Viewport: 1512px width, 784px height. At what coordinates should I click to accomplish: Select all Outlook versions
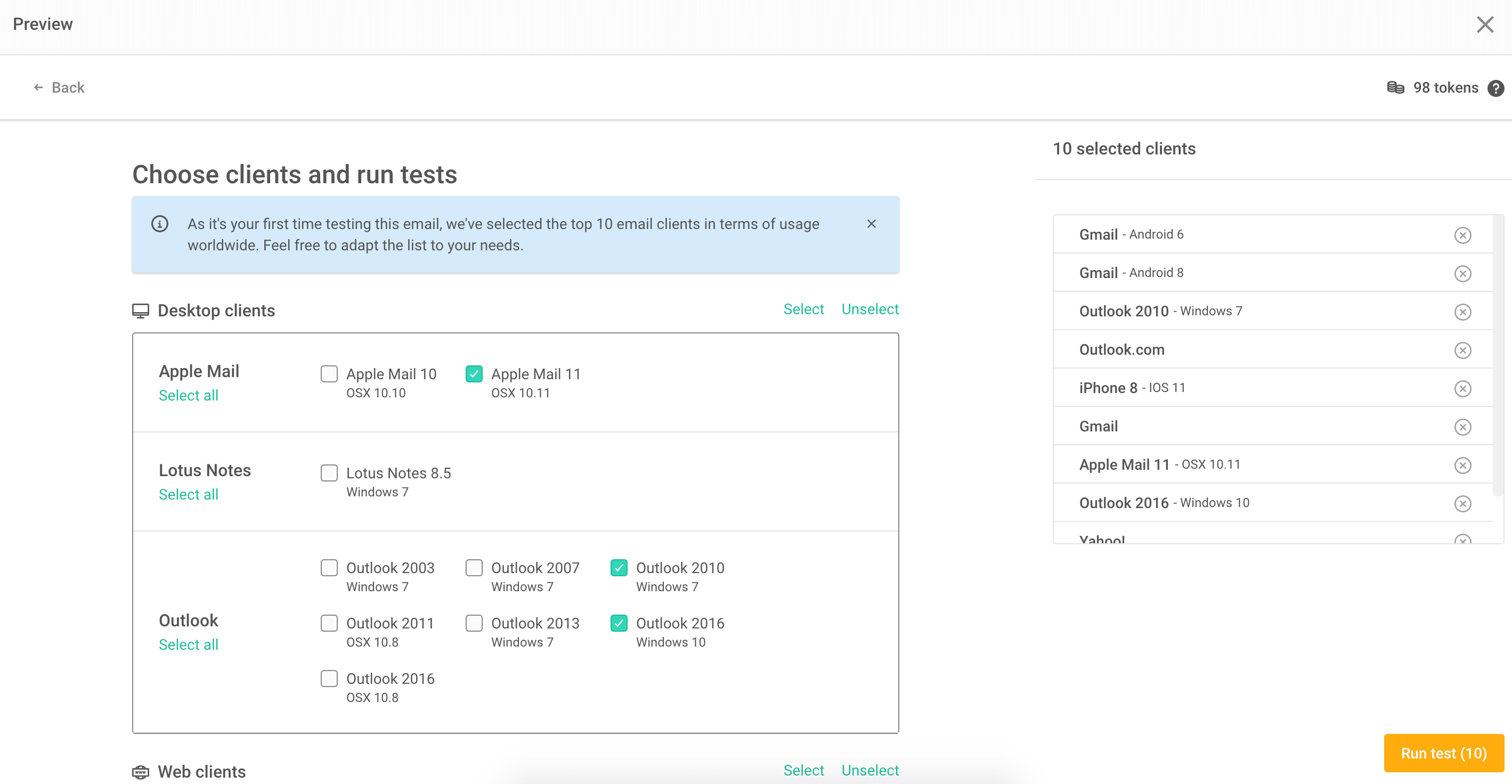pyautogui.click(x=188, y=644)
